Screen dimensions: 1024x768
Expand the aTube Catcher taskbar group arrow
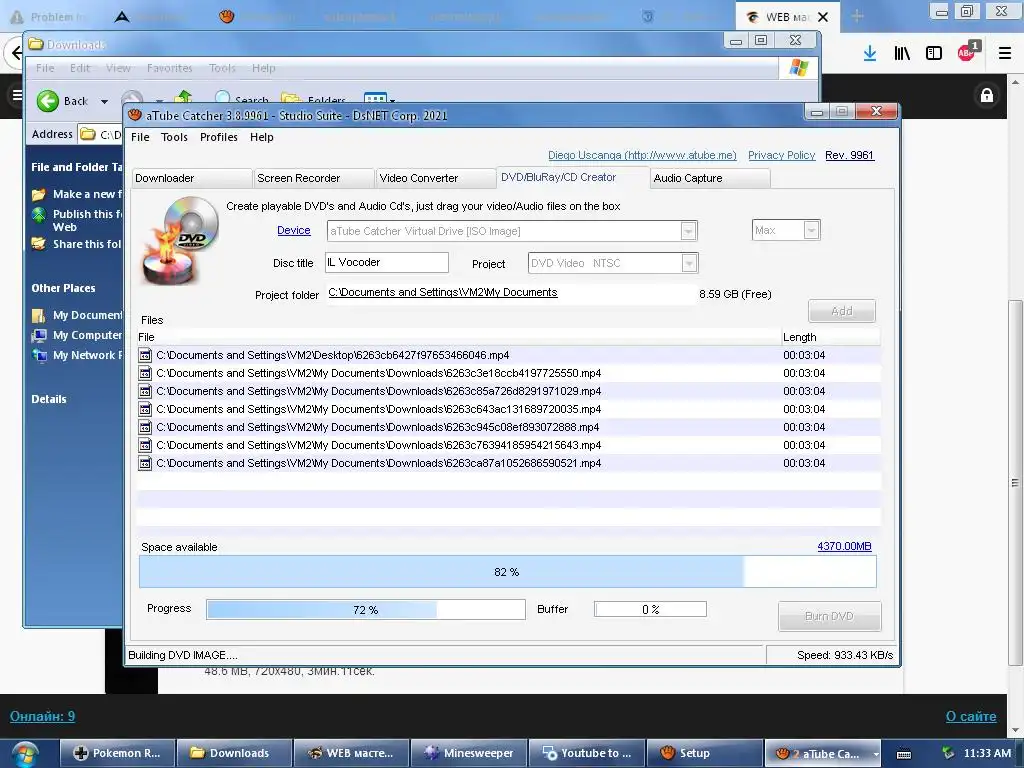876,754
